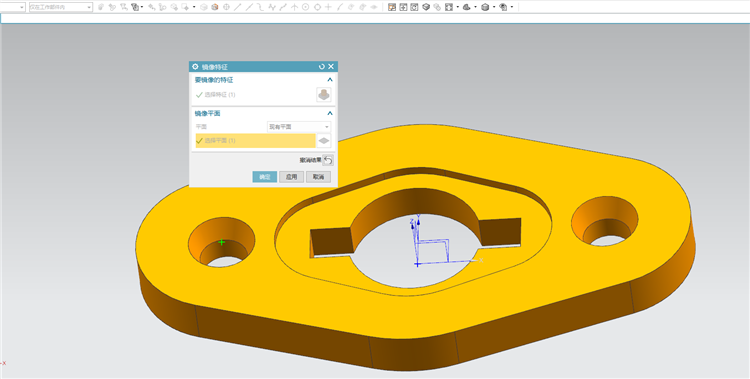The image size is (750, 379).
Task: Click the fit view icon in the toolbar
Action: (449, 7)
